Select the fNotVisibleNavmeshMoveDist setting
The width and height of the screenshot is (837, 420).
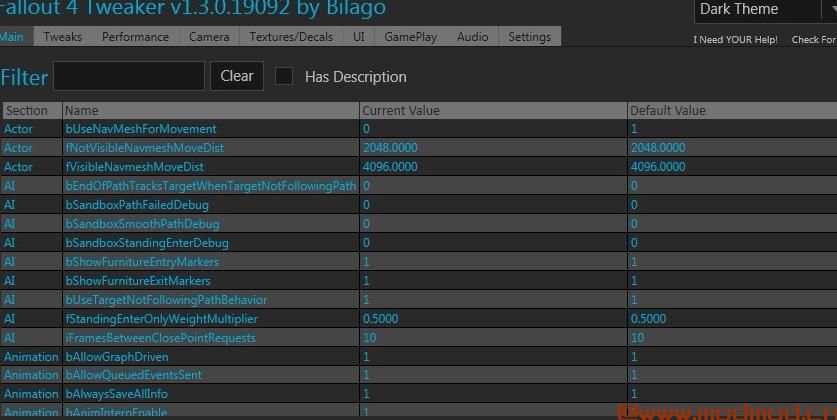click(145, 148)
